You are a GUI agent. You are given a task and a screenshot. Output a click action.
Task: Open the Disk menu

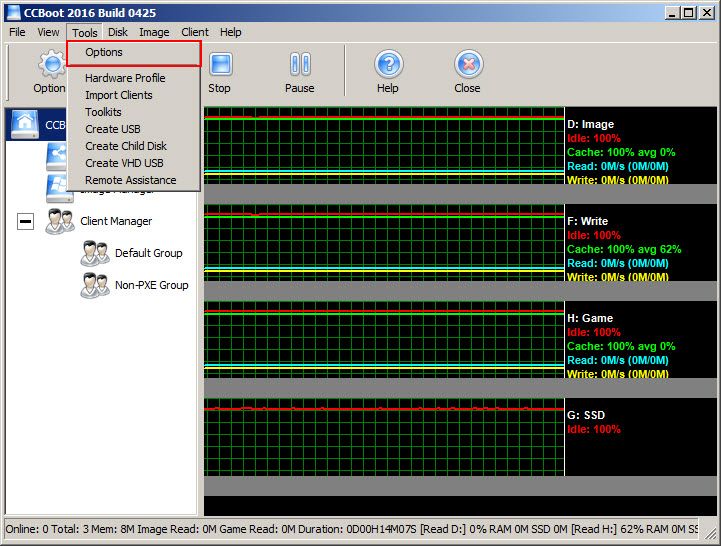coord(118,32)
